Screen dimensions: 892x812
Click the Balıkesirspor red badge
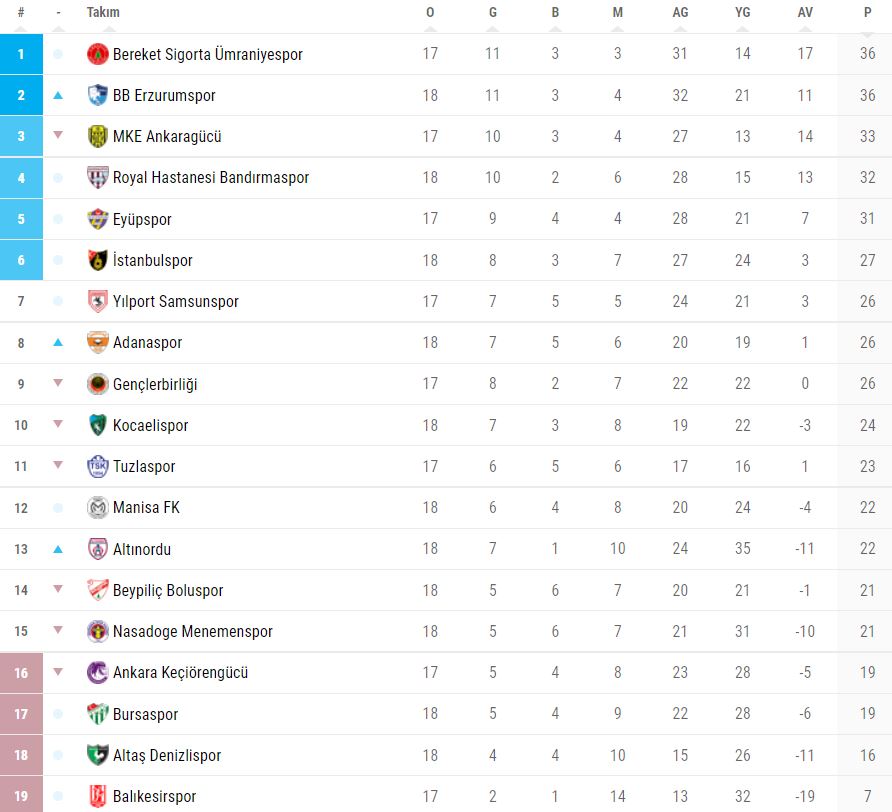[97, 797]
